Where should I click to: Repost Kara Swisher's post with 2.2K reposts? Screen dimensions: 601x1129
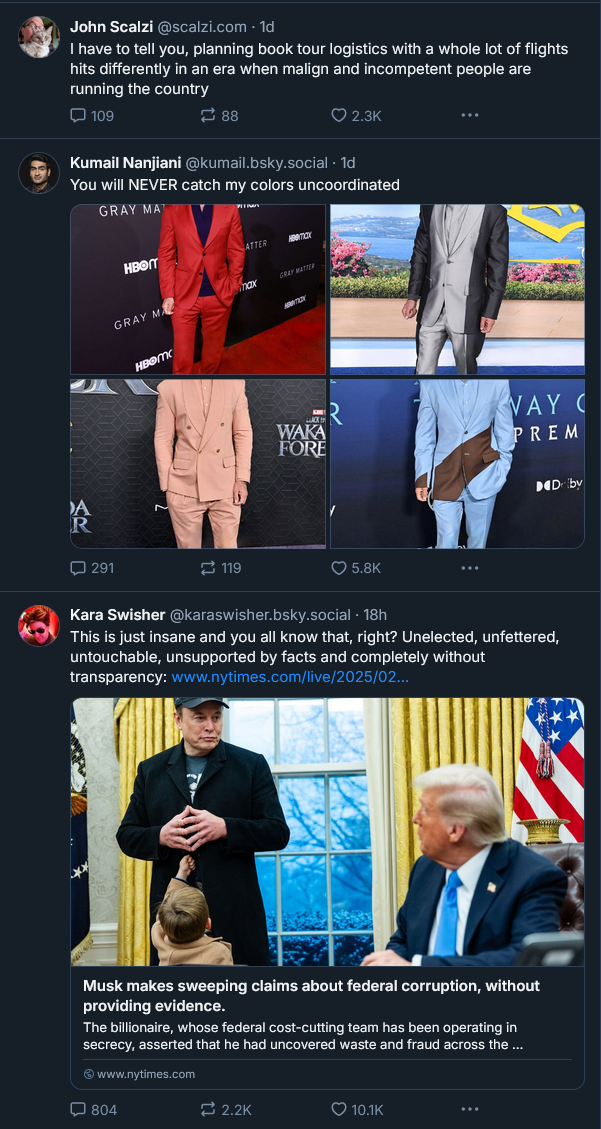coord(225,1110)
